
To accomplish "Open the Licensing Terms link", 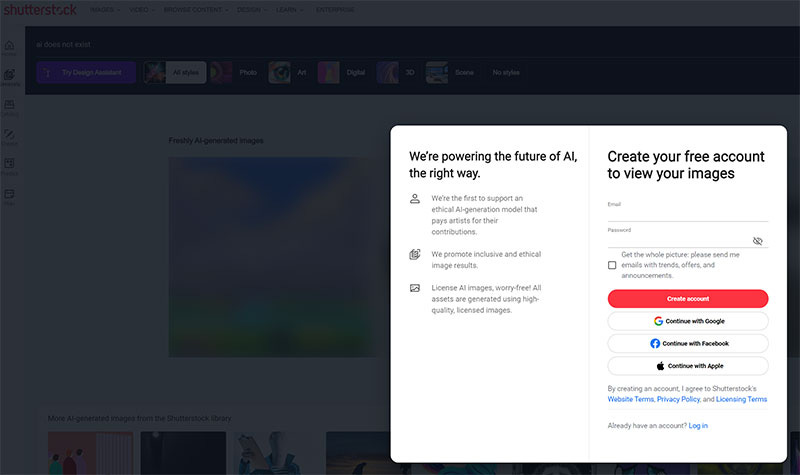I will (x=741, y=399).
